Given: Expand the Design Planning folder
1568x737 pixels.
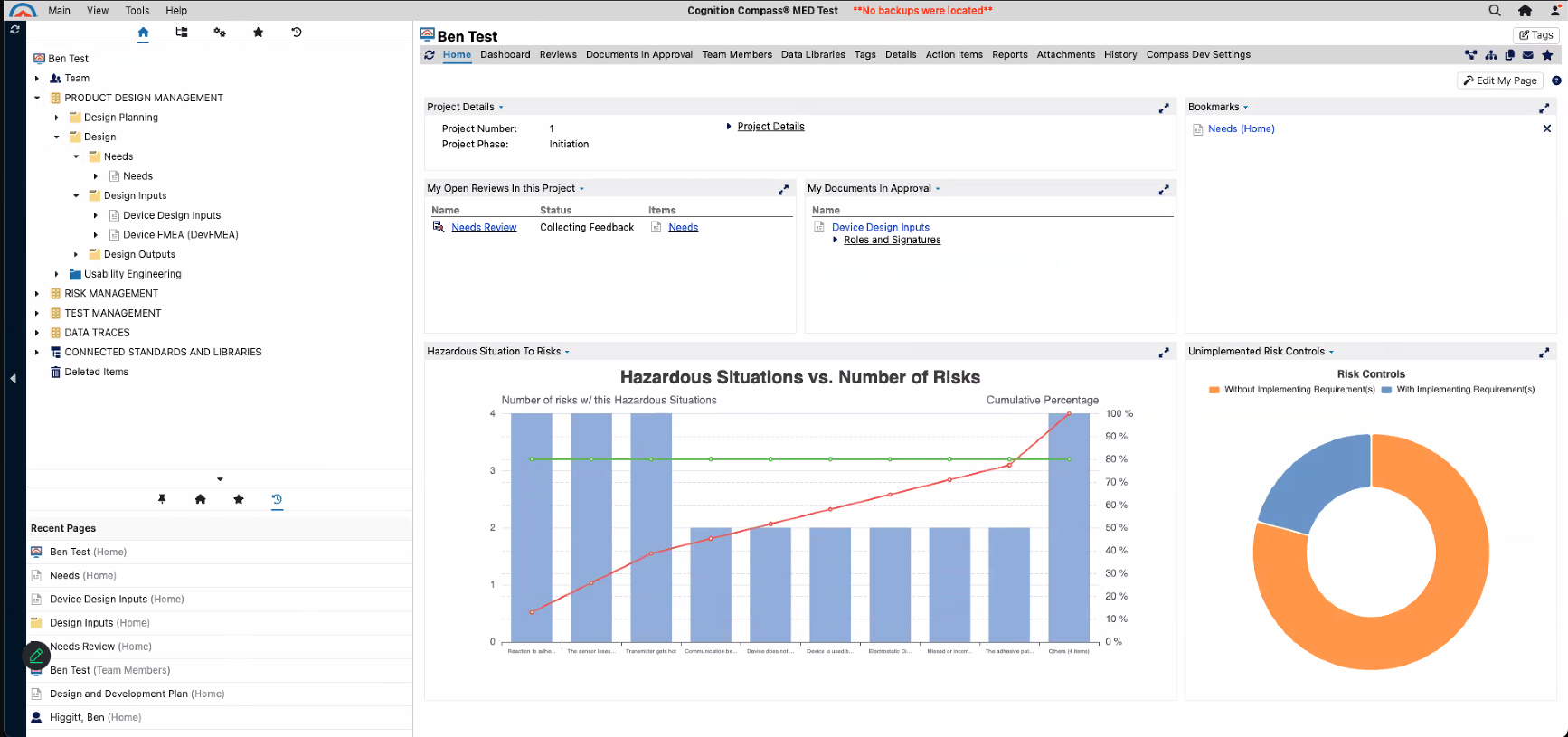Looking at the screenshot, I should click(56, 118).
